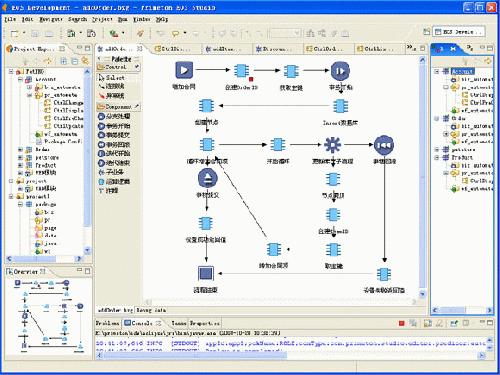Click the Open Perspective icon left of EOS Develo…
This screenshot has width=500, height=375.
(x=426, y=32)
